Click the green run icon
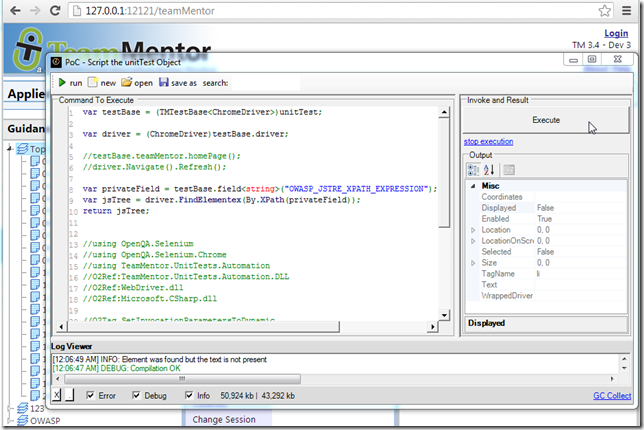Image resolution: width=644 pixels, height=430 pixels. [62, 82]
